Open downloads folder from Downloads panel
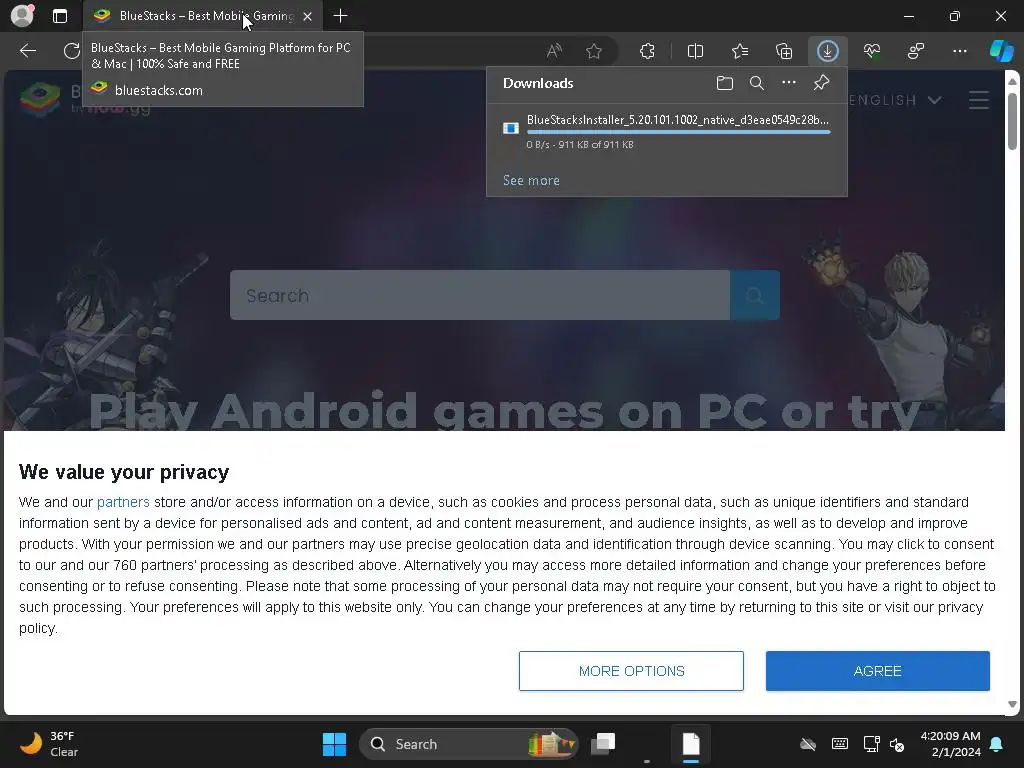Screen dimensions: 1024x768 (x=725, y=83)
